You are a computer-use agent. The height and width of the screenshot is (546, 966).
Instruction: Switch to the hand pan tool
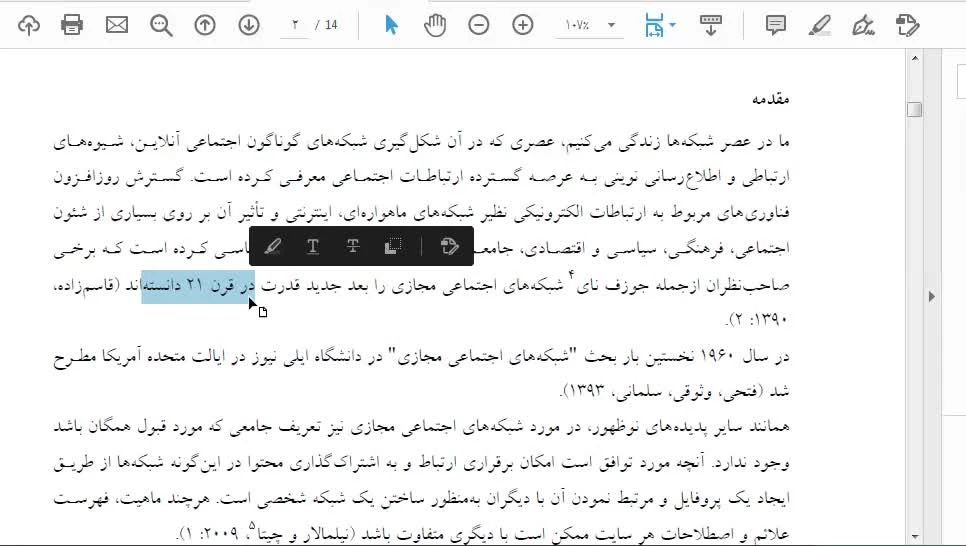435,25
